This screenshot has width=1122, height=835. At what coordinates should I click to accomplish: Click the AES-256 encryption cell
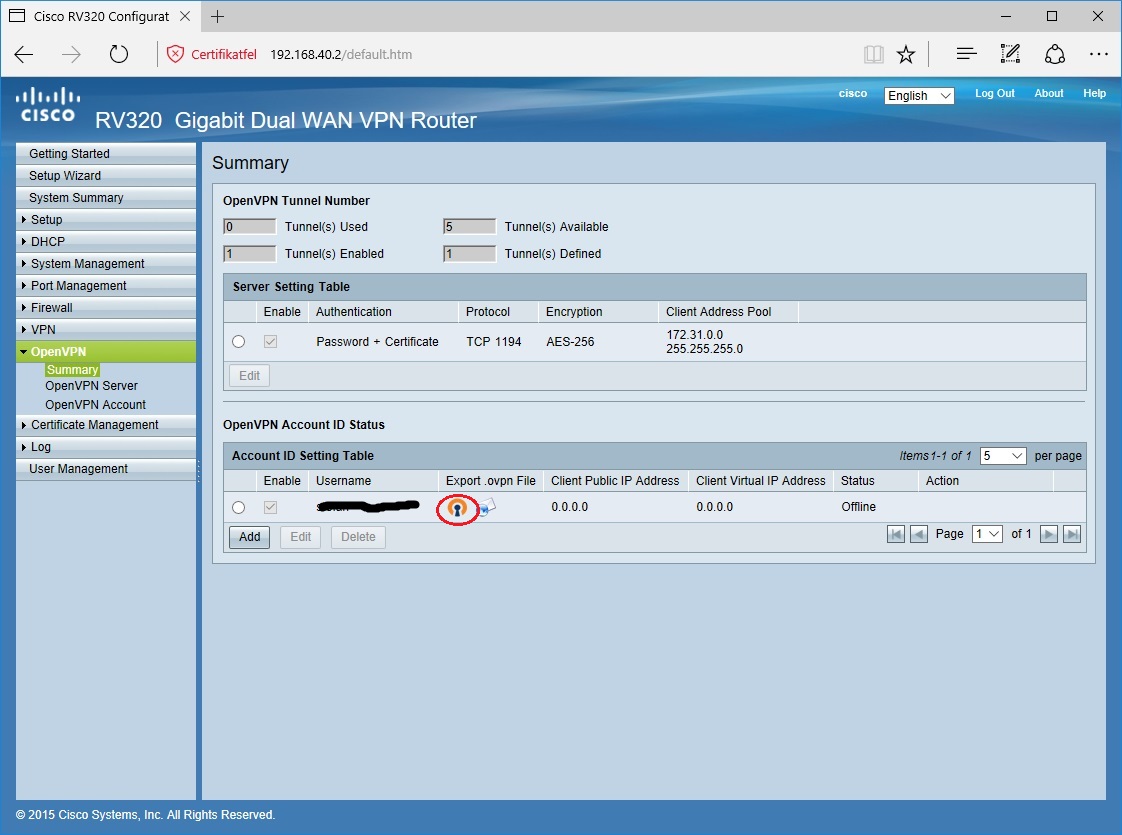[570, 342]
